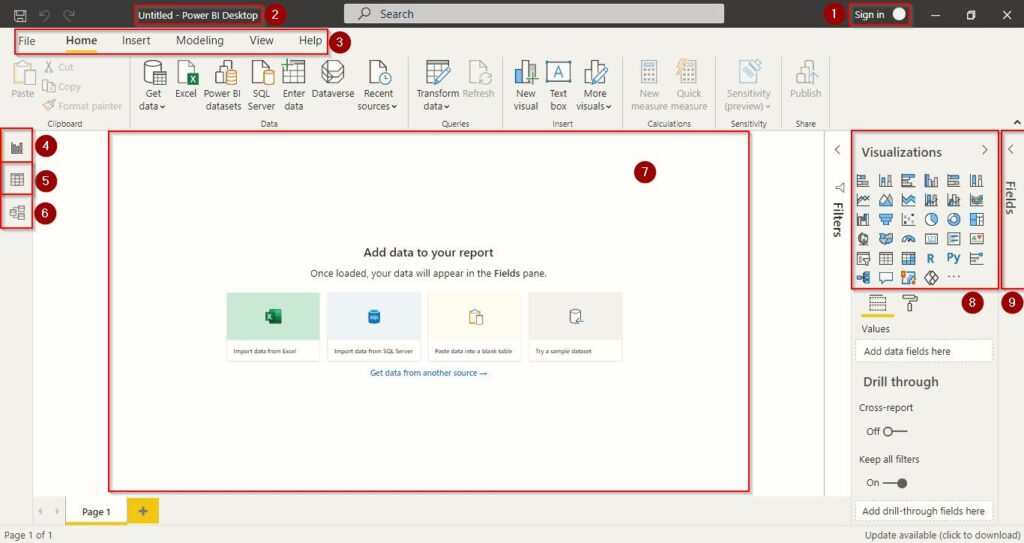This screenshot has width=1024, height=543.
Task: Click Import data from Excel card
Action: pyautogui.click(x=273, y=326)
